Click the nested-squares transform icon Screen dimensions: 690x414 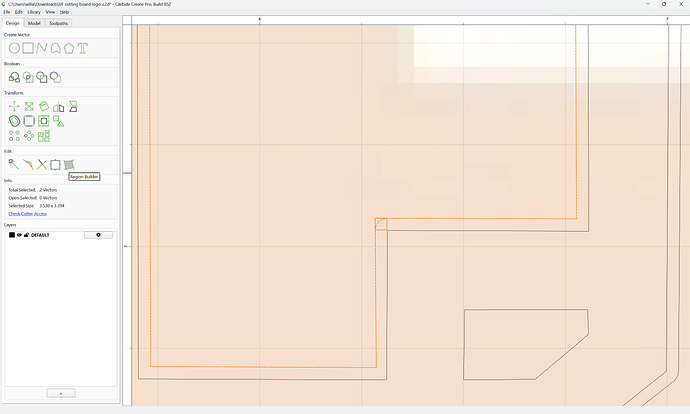click(x=44, y=121)
